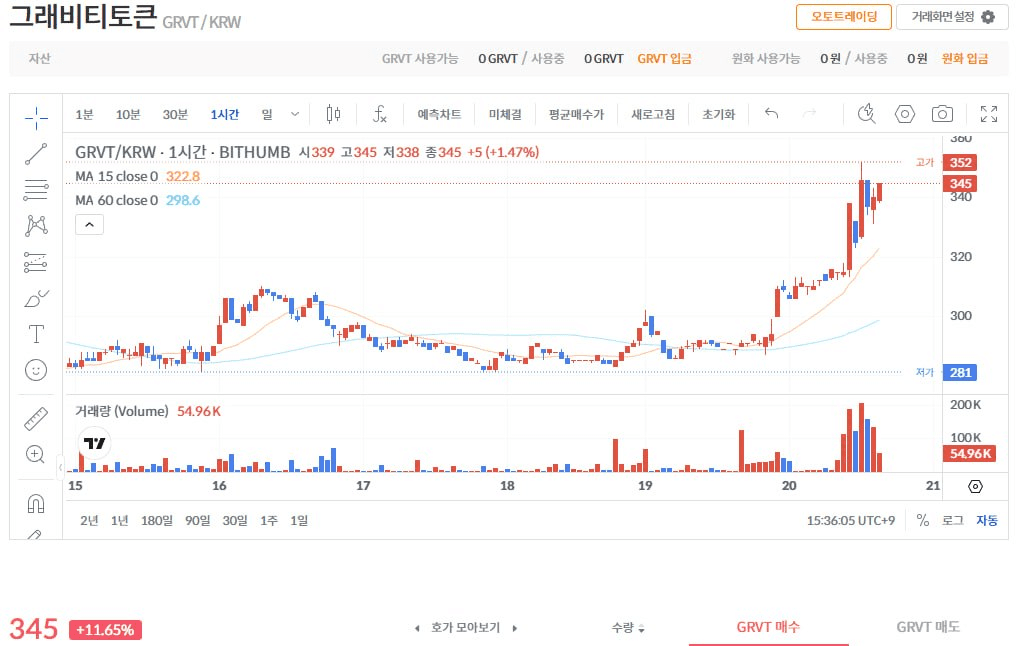Select the pattern drawing tool
This screenshot has height=646, width=1023.
tap(36, 226)
